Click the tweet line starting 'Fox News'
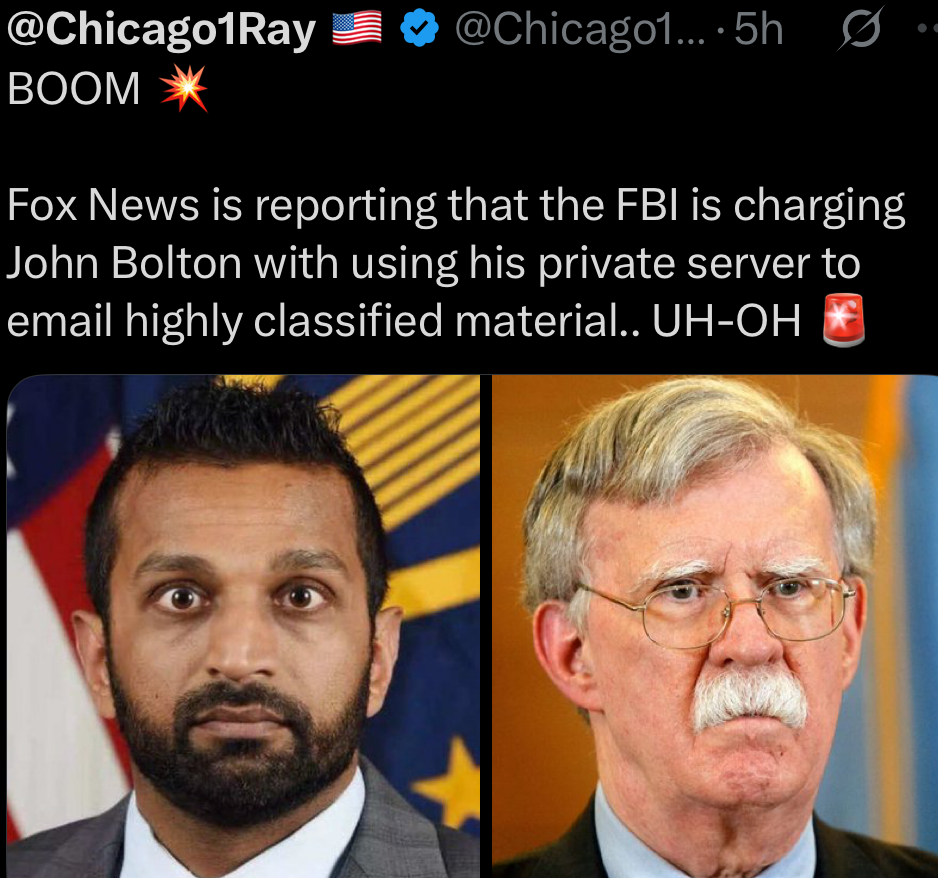The width and height of the screenshot is (938, 878). click(x=456, y=206)
